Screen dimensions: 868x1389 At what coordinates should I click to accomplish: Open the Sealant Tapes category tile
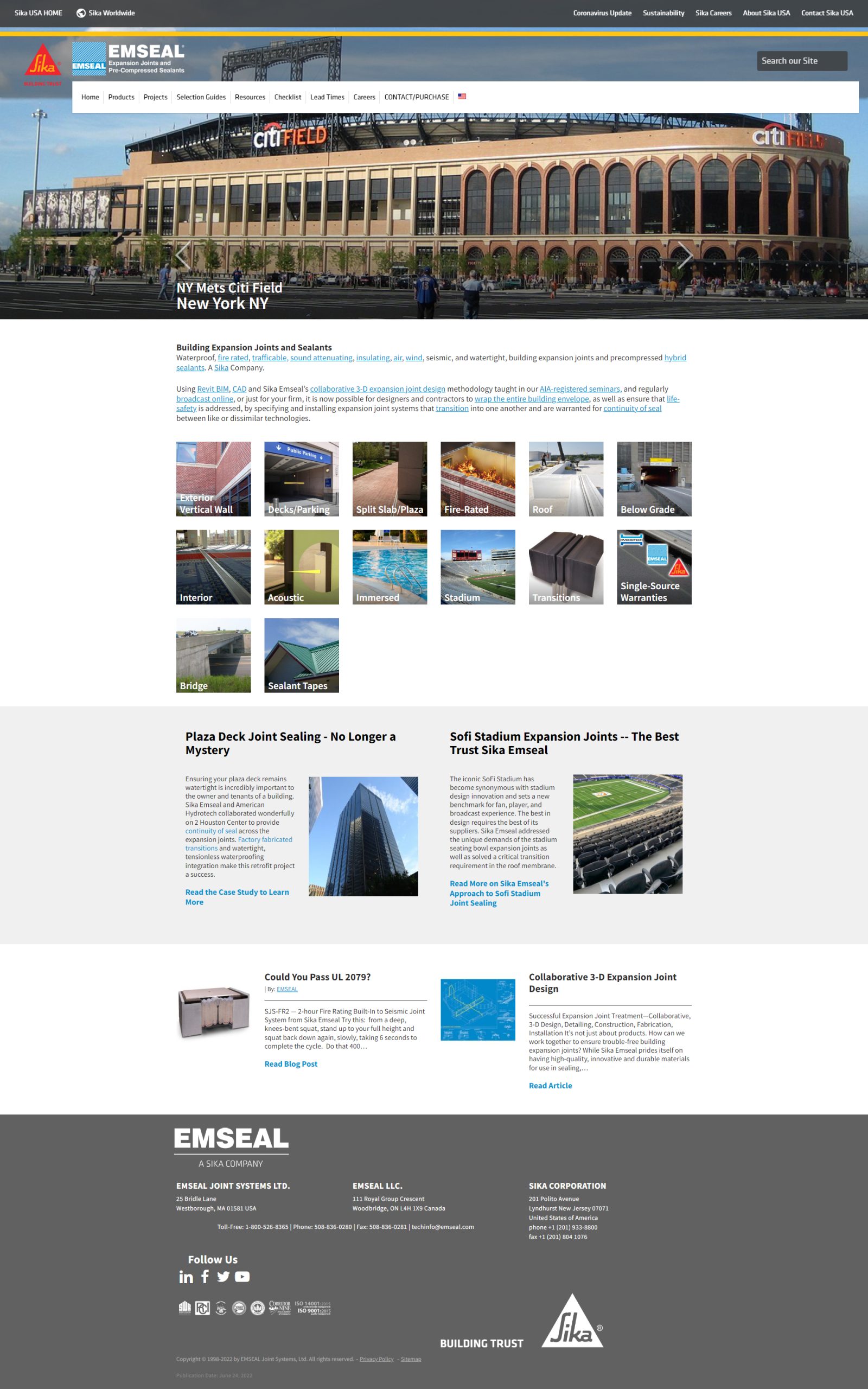tap(302, 655)
